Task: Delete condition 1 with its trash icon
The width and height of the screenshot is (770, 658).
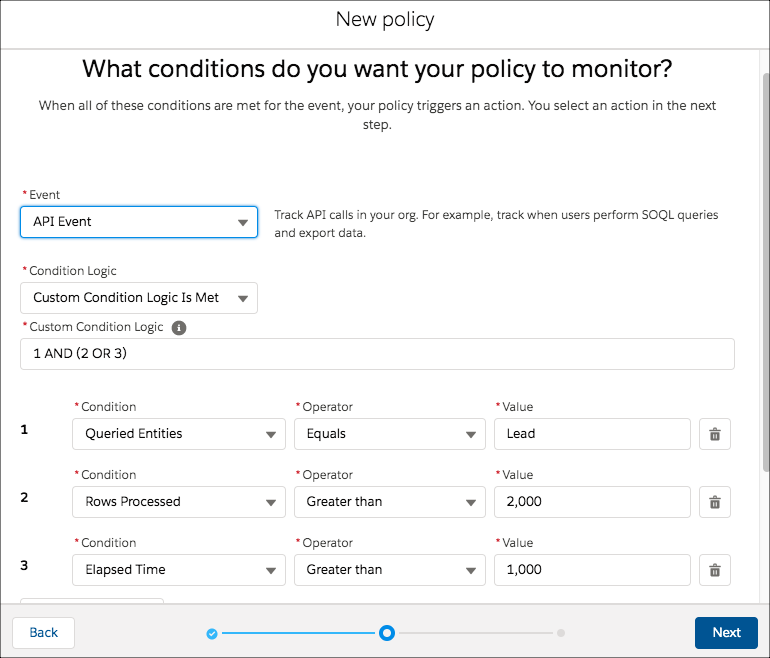Action: click(715, 434)
